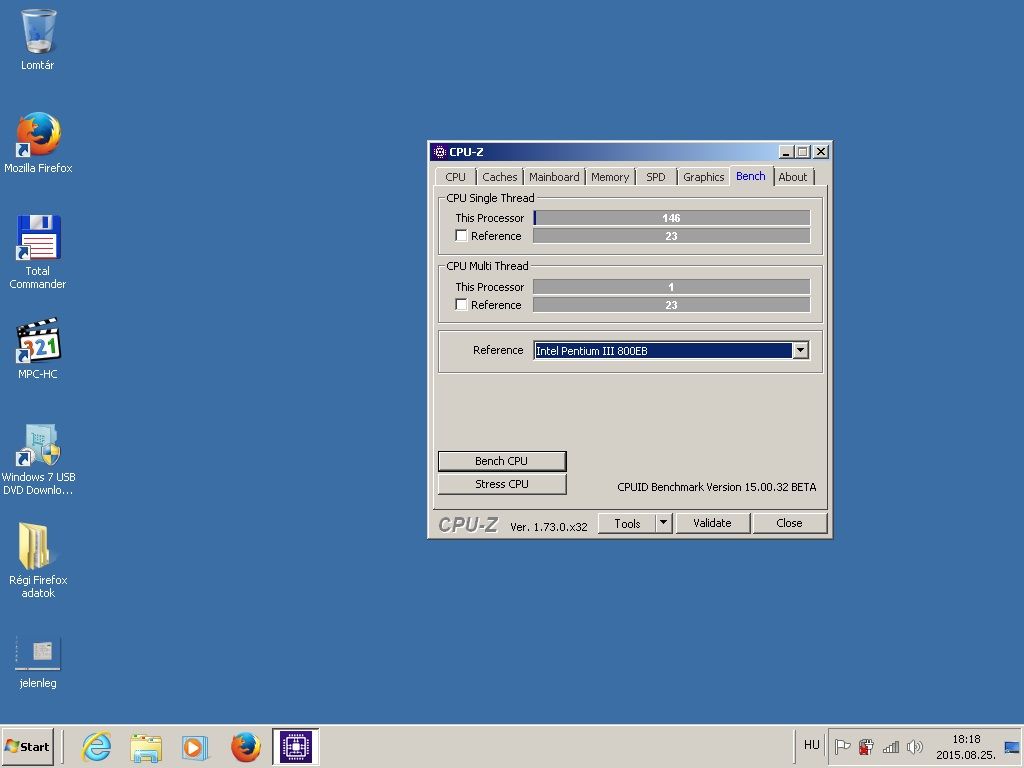Screen dimensions: 1024x768
Task: Click Multi Thread Reference score bar
Action: 671,305
